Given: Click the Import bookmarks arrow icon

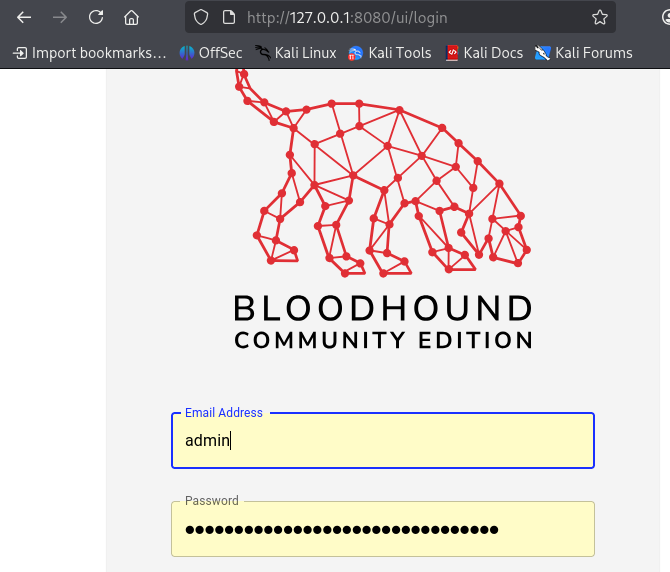Looking at the screenshot, I should point(20,53).
